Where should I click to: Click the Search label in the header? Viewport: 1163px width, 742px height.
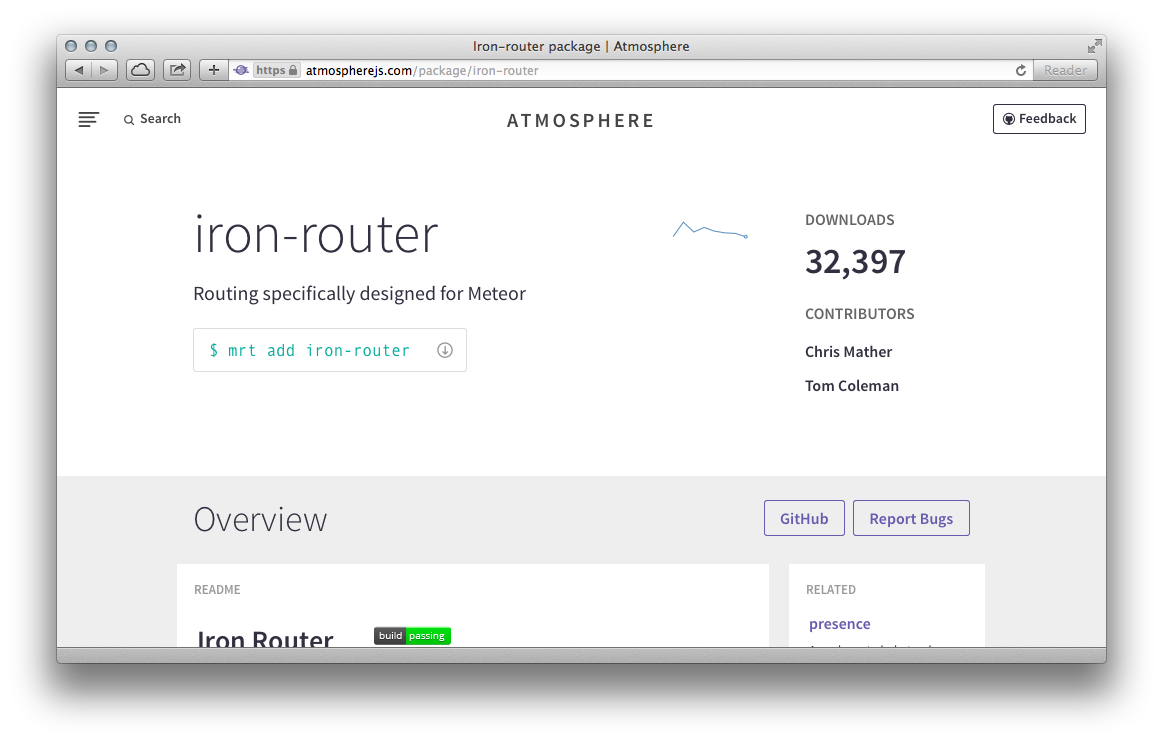click(x=160, y=119)
